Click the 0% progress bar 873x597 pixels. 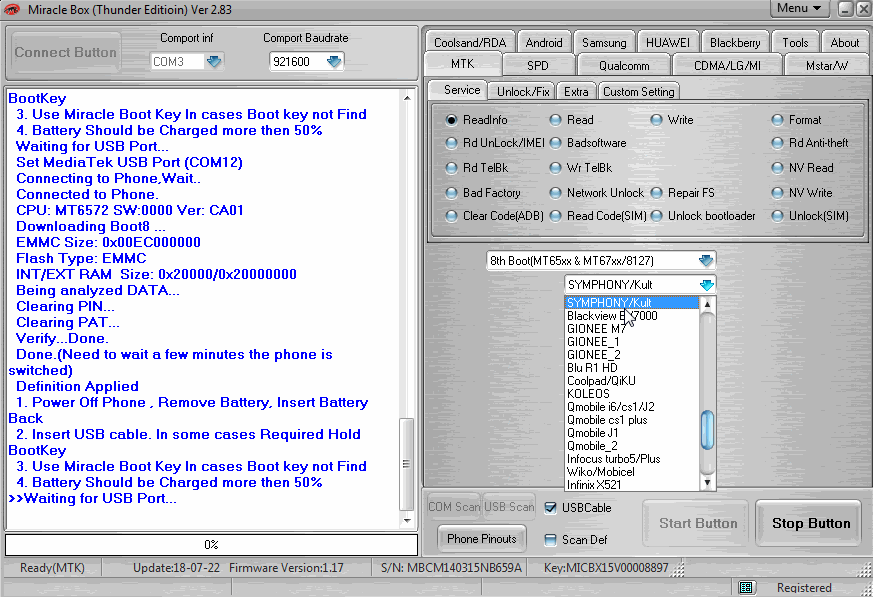pyautogui.click(x=211, y=545)
